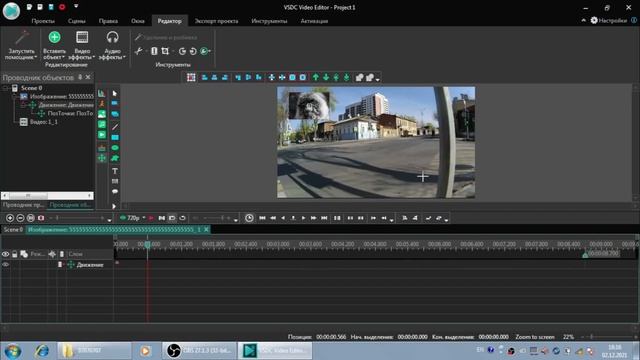The image size is (640, 360).
Task: Jump to start of scene playback button
Action: [262, 218]
